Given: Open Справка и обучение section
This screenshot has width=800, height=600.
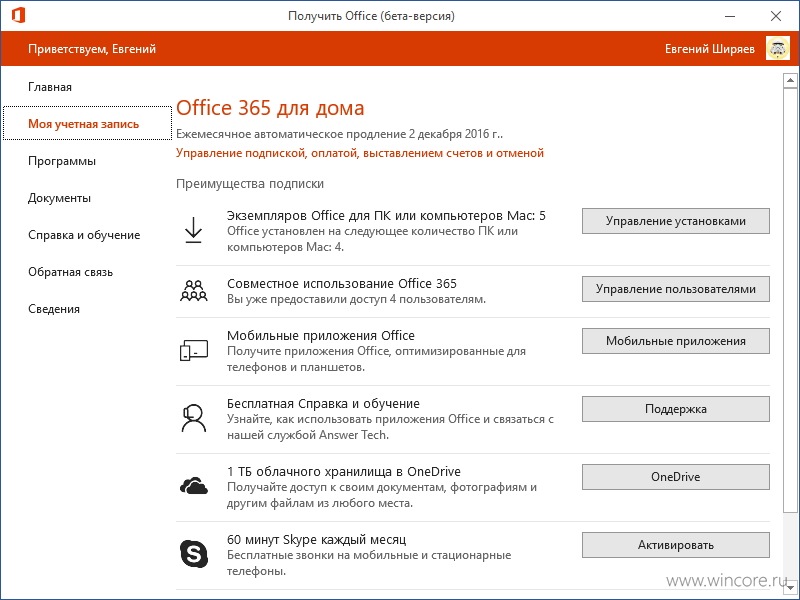Looking at the screenshot, I should click(84, 235).
